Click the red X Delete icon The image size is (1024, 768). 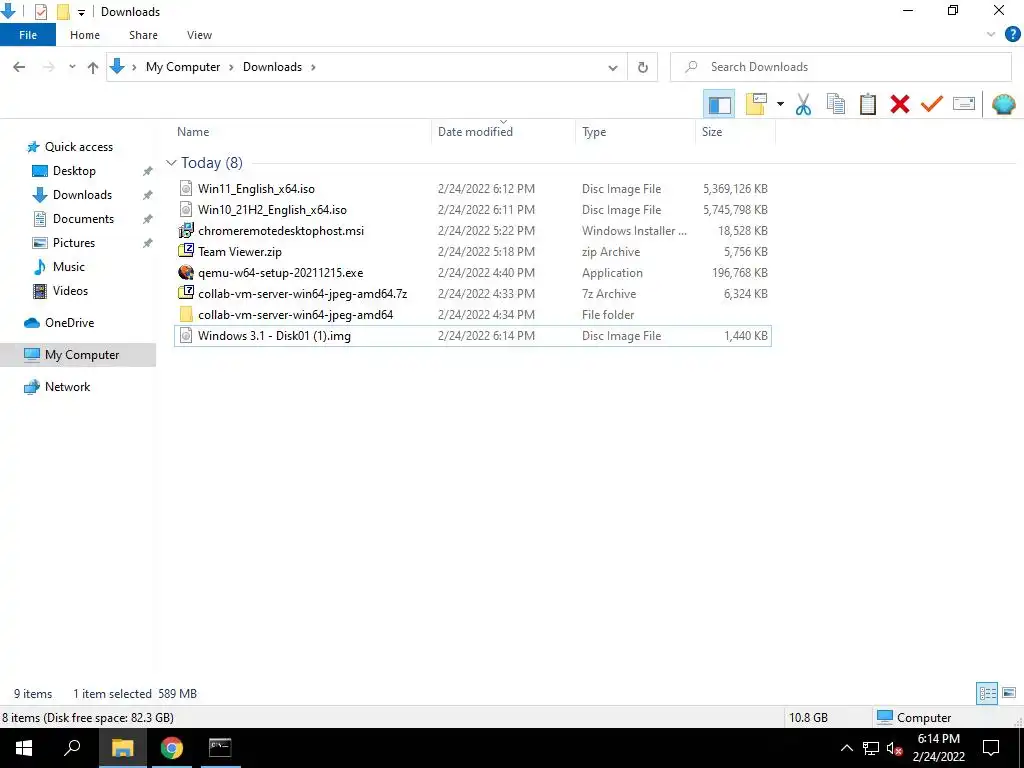coord(899,104)
